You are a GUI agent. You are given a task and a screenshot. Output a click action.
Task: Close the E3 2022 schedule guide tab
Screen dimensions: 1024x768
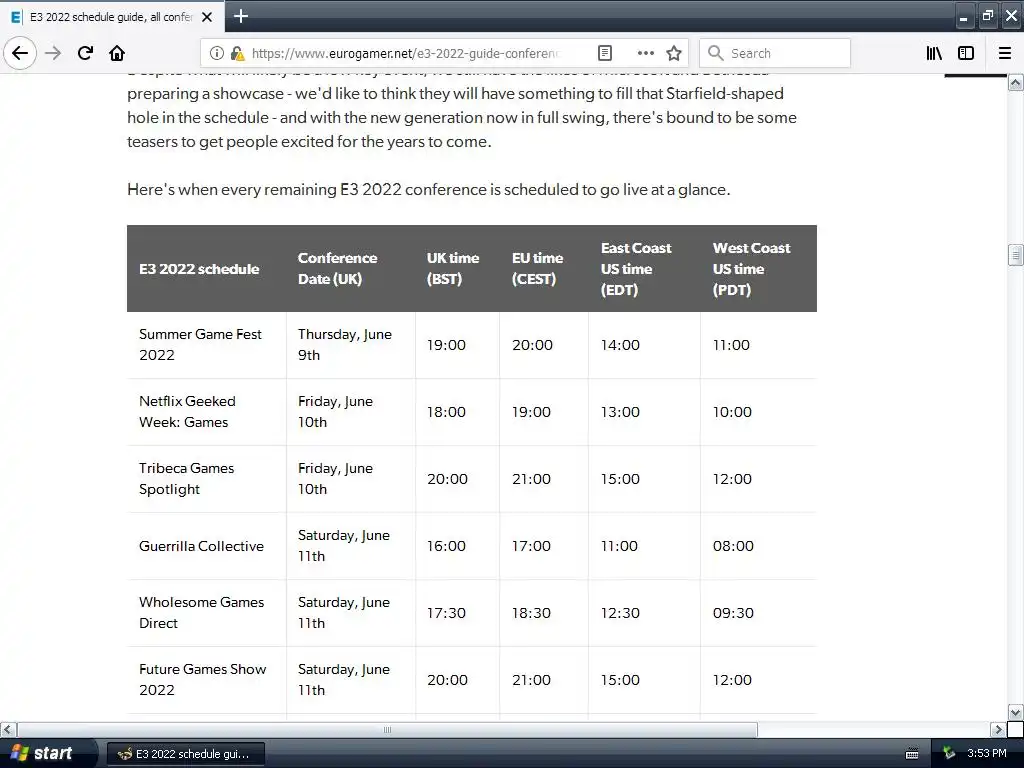pyautogui.click(x=207, y=17)
